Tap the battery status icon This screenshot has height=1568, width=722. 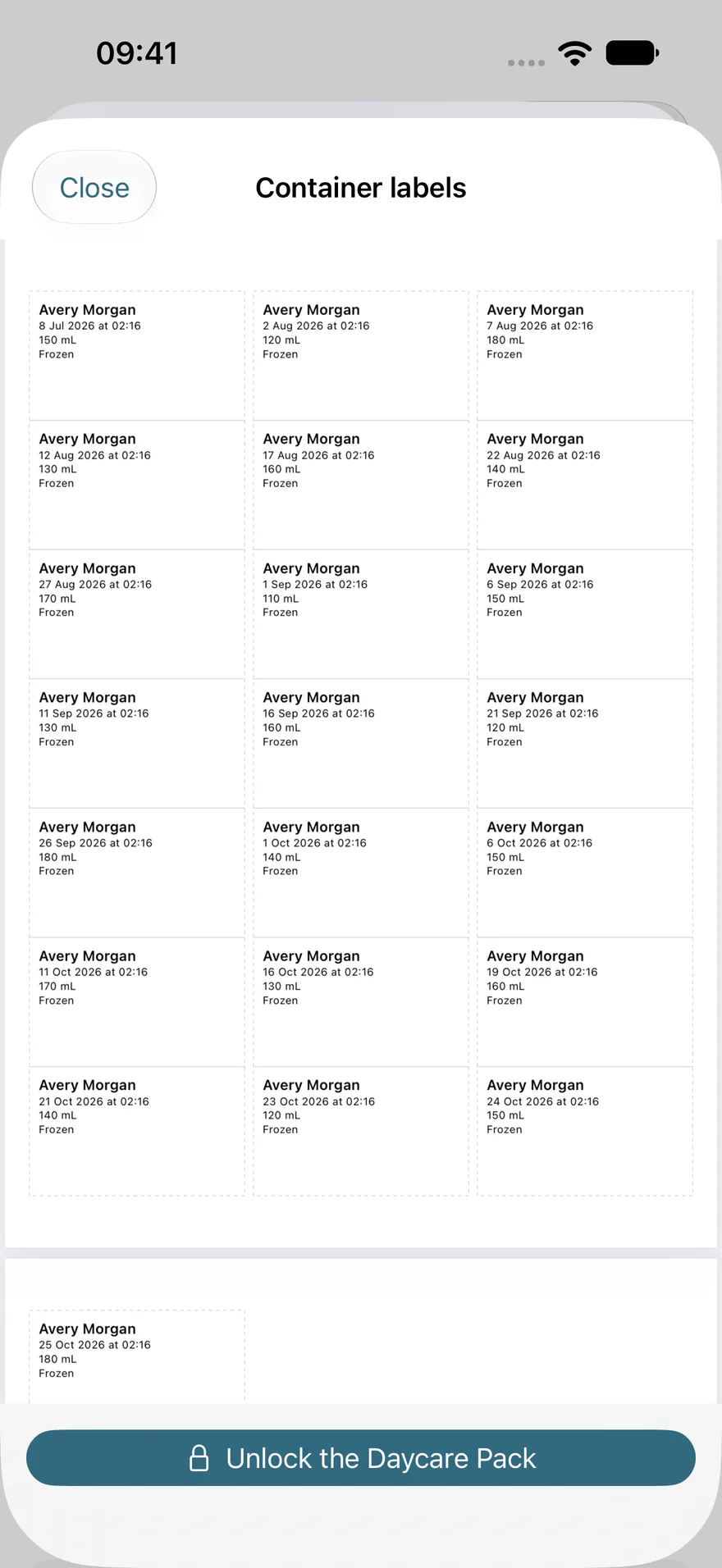coord(633,53)
